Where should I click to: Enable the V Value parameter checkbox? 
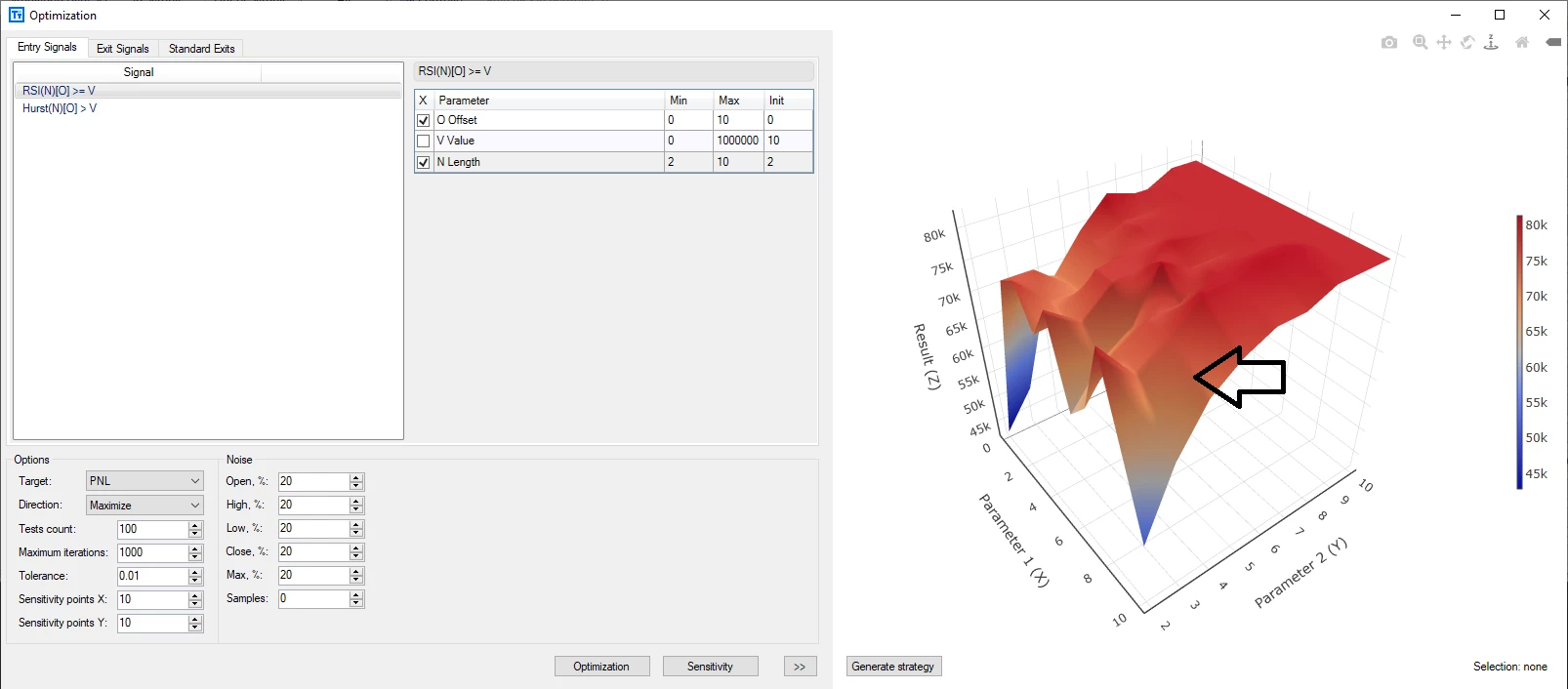click(424, 141)
